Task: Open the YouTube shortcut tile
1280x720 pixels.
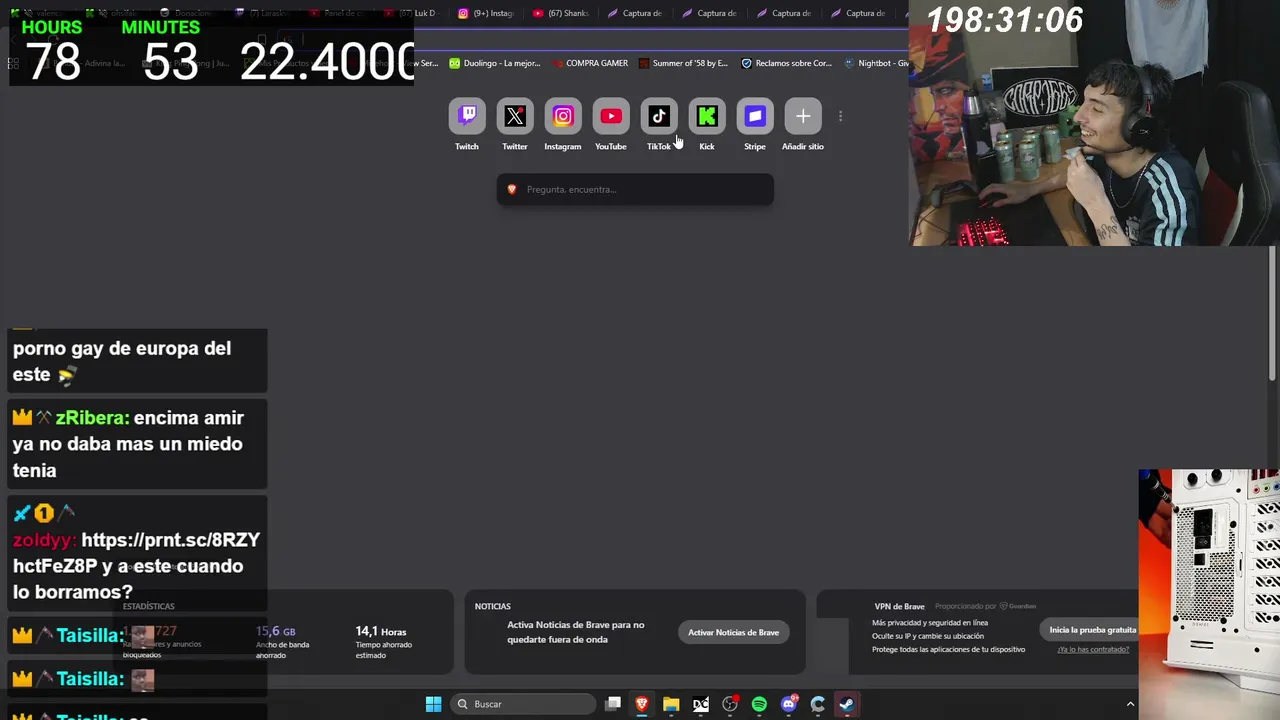Action: coord(611,116)
